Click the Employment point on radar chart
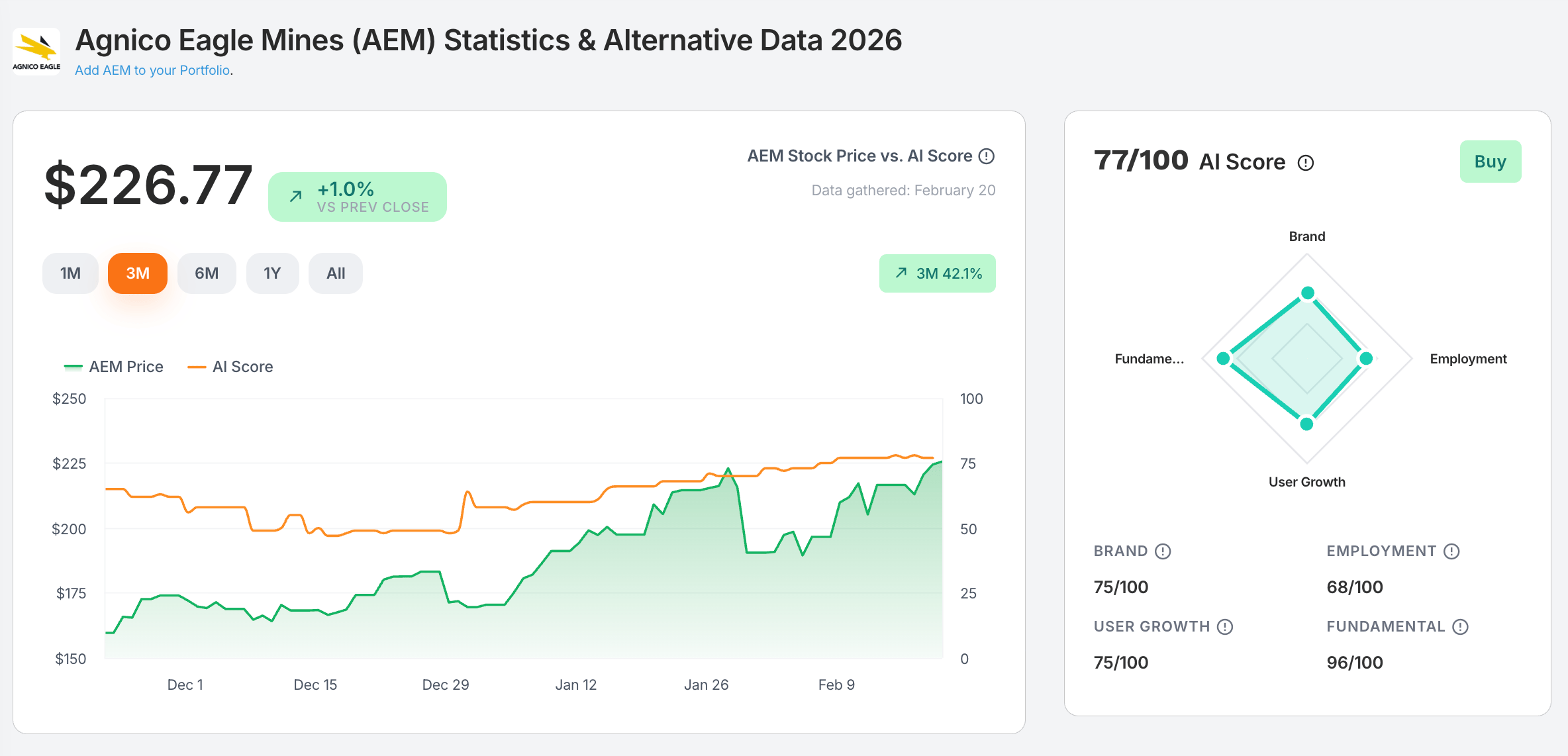Image resolution: width=1568 pixels, height=756 pixels. click(1365, 359)
